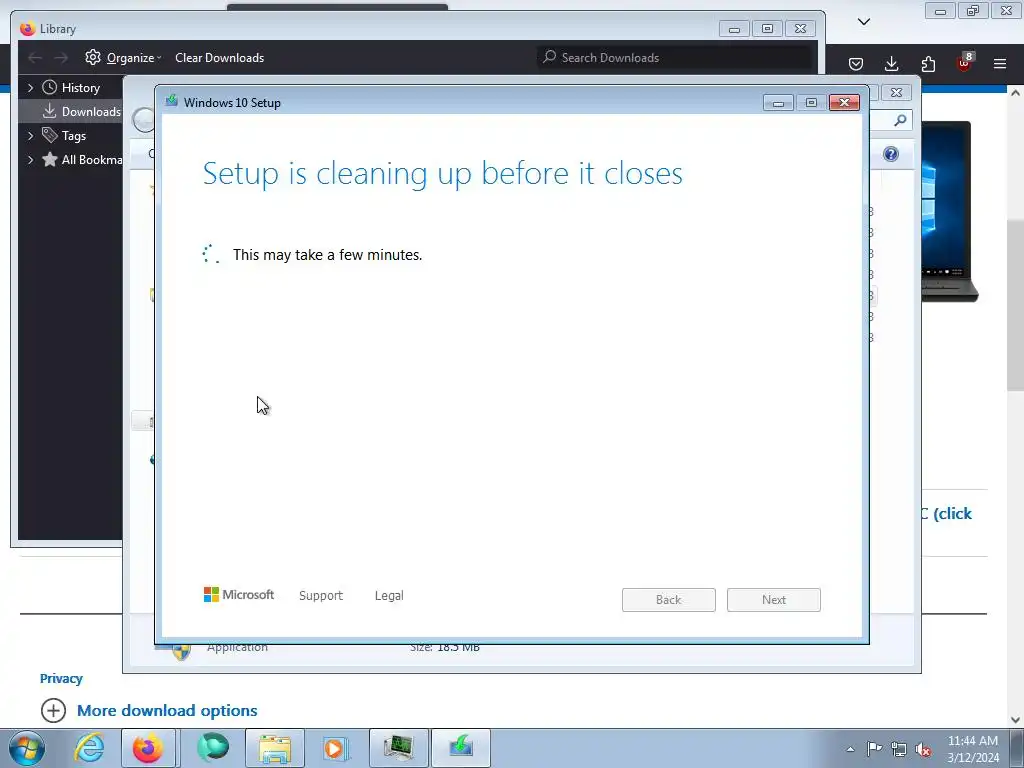Open the Firefox list all tabs chevron

[x=864, y=22]
